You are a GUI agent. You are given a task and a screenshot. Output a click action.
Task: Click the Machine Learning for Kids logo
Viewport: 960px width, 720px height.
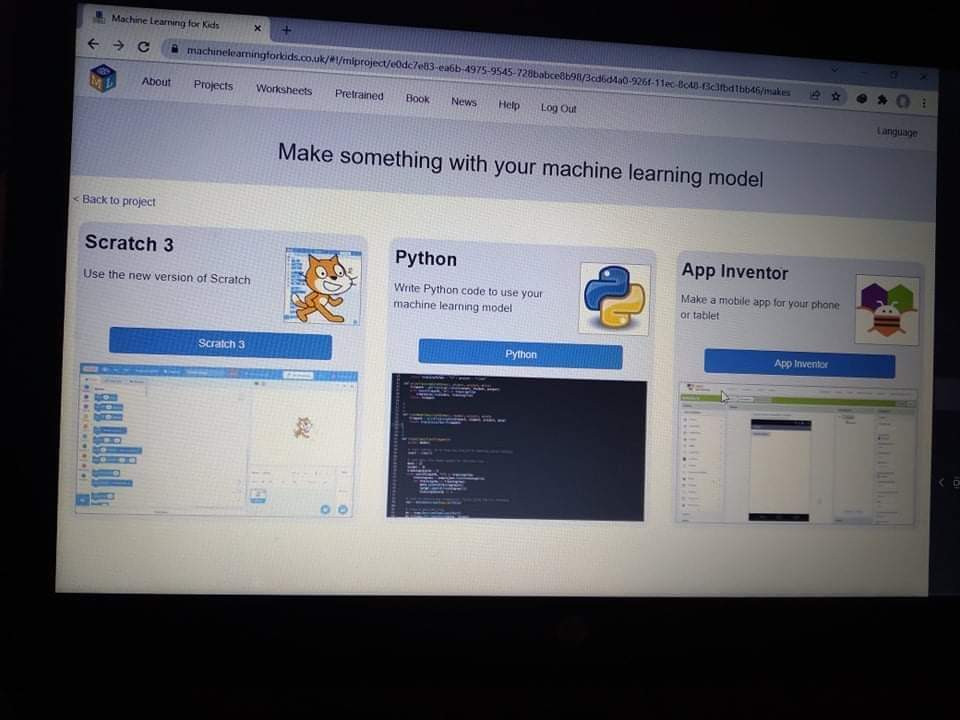tap(103, 78)
